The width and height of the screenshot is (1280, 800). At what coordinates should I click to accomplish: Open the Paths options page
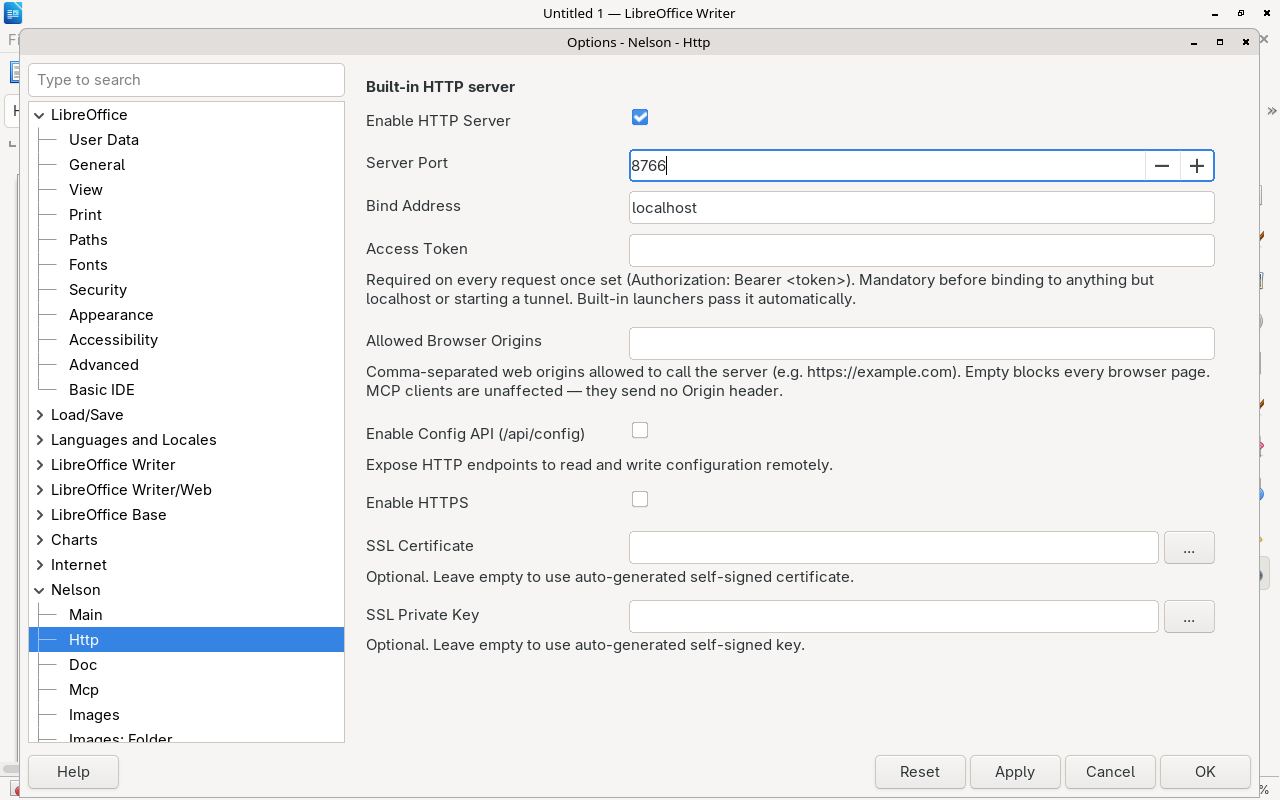coord(88,240)
